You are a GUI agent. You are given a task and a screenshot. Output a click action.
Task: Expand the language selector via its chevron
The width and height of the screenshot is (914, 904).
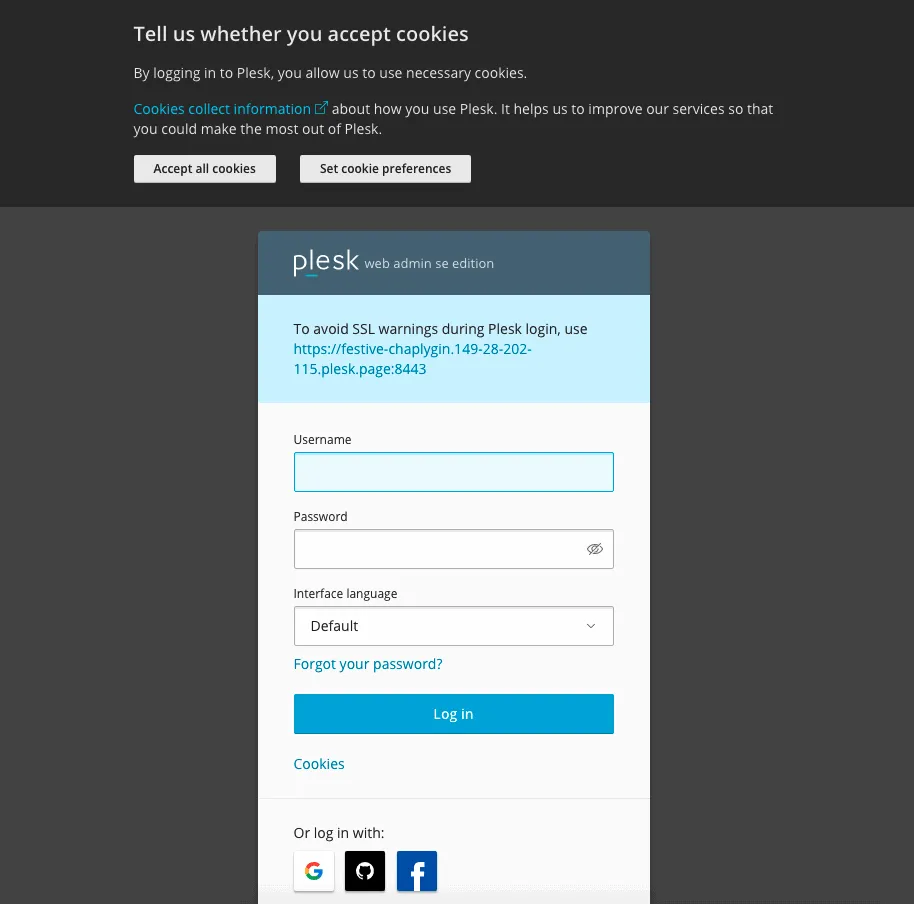coord(590,625)
